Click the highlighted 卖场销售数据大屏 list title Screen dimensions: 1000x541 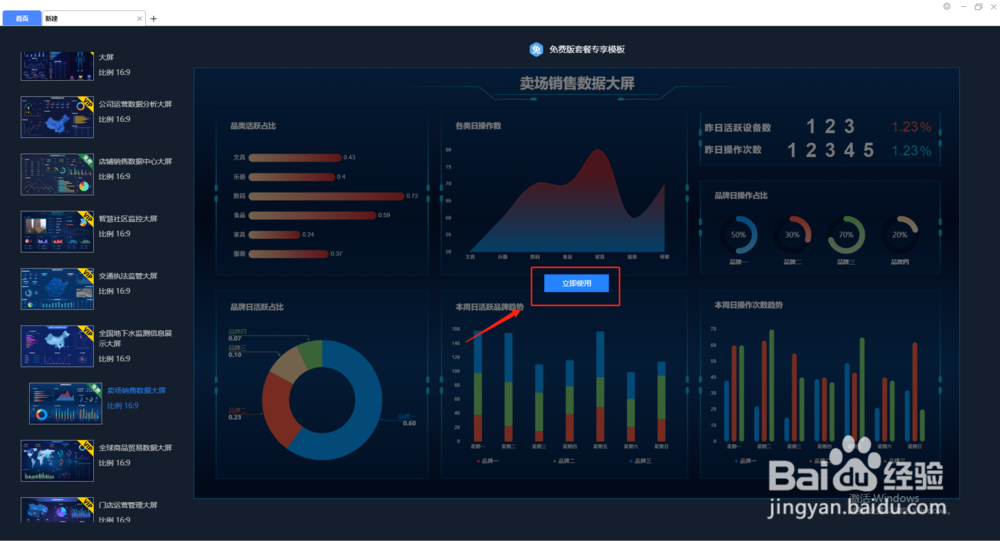click(136, 390)
